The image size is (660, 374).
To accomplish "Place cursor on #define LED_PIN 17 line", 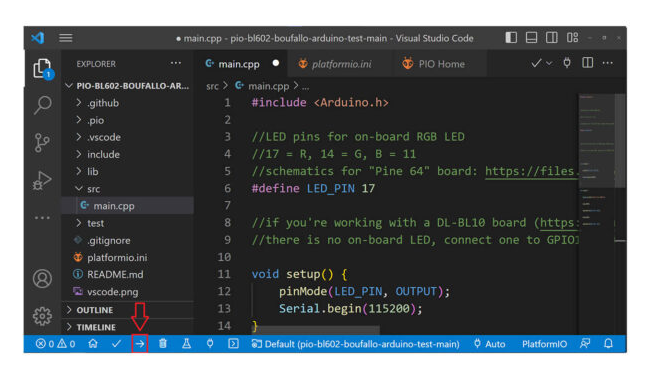I will coord(313,188).
